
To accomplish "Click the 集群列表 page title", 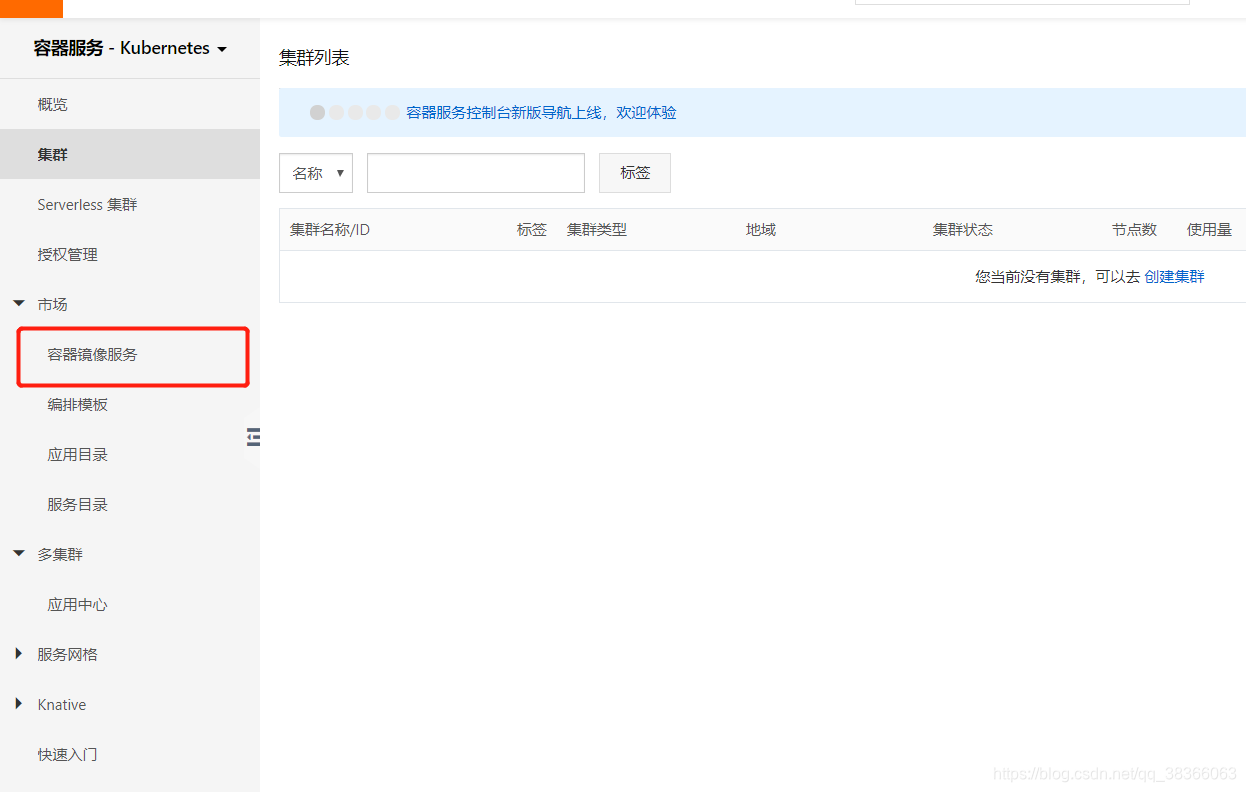I will 314,58.
